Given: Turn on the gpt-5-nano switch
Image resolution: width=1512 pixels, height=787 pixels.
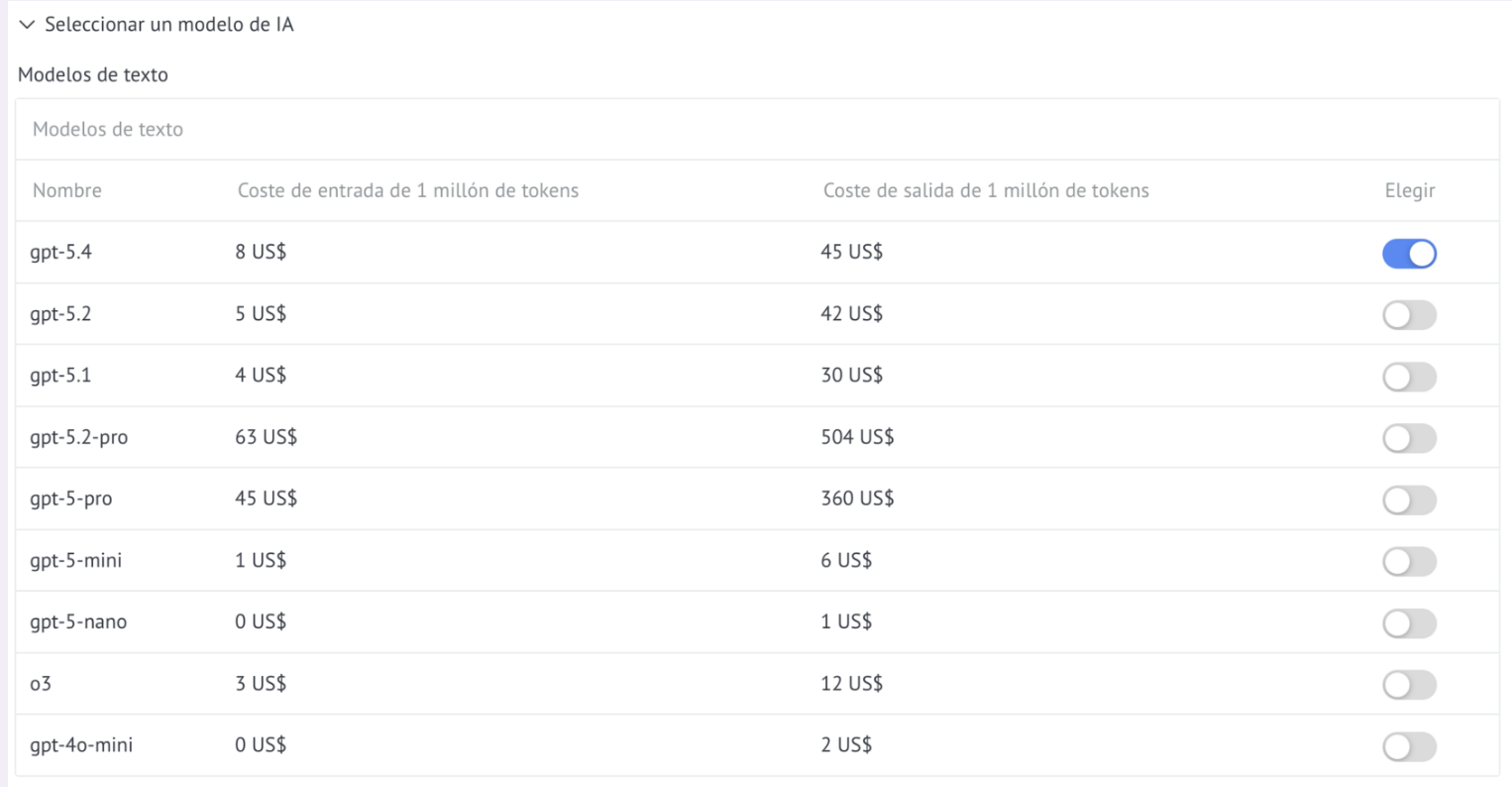Looking at the screenshot, I should point(1409,622).
